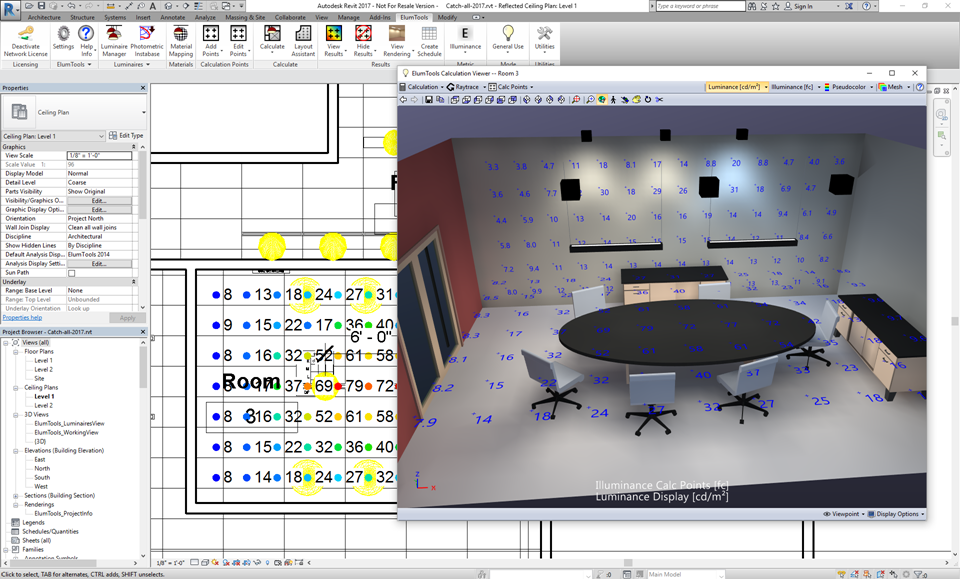
Task: Toggle the Luminance [cd/m²] display
Action: coord(738,88)
